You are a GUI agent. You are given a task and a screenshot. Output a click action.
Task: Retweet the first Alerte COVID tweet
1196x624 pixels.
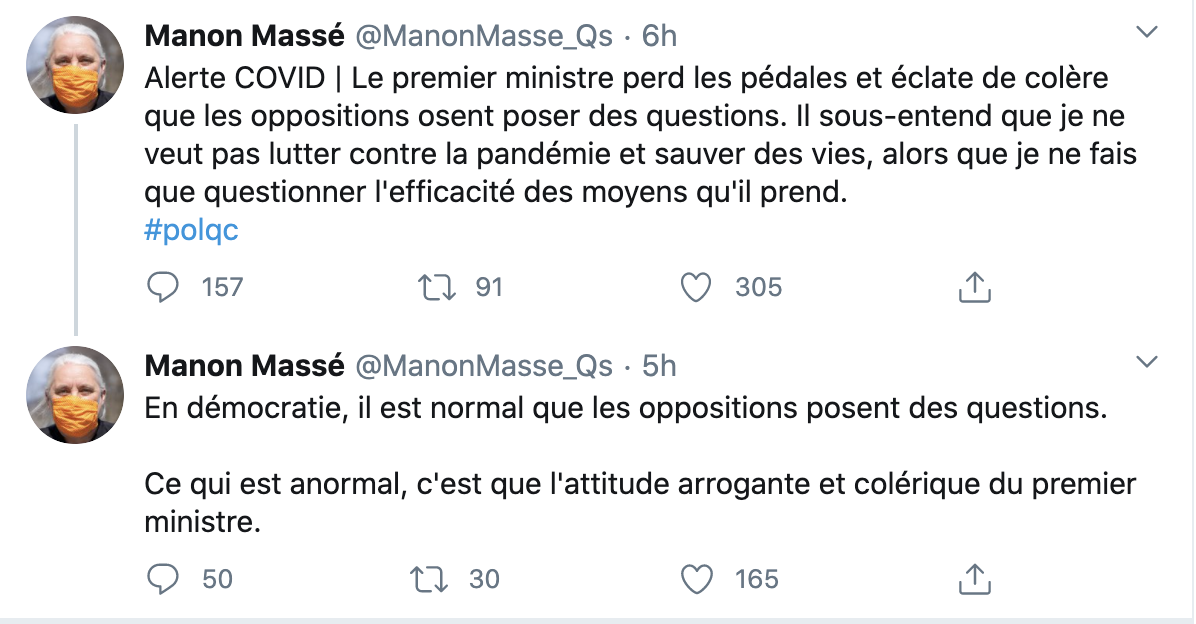click(x=436, y=288)
